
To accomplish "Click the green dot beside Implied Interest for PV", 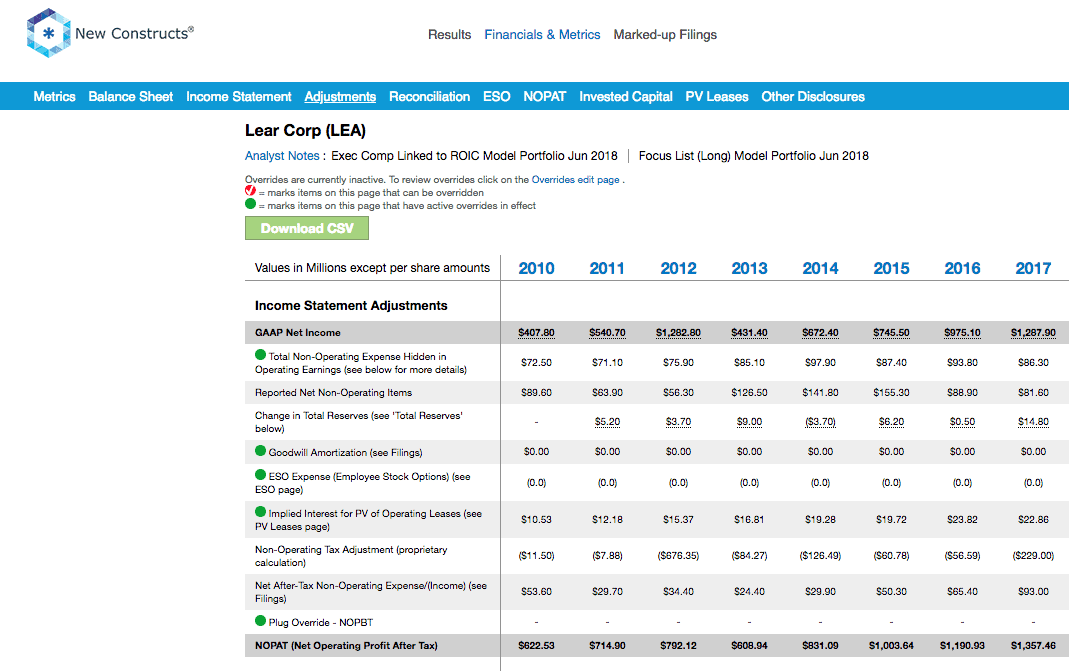I will (260, 511).
